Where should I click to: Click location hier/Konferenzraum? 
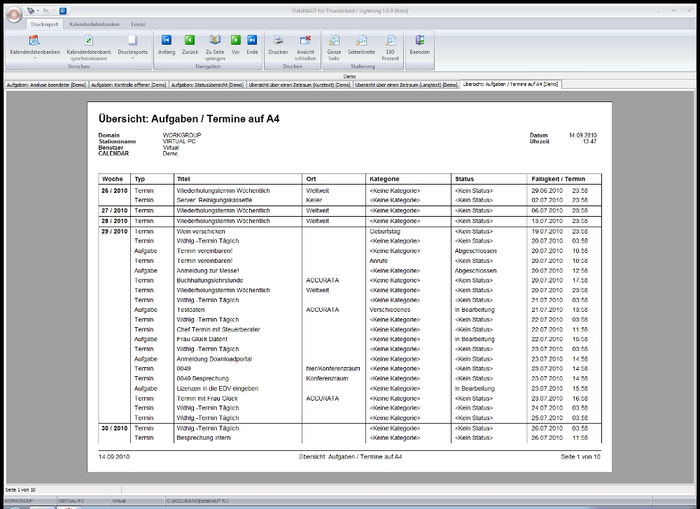333,369
